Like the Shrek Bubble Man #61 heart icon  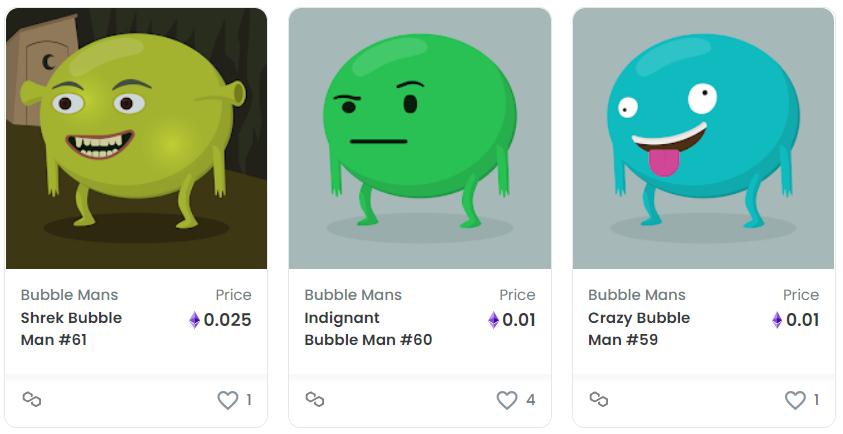point(227,400)
